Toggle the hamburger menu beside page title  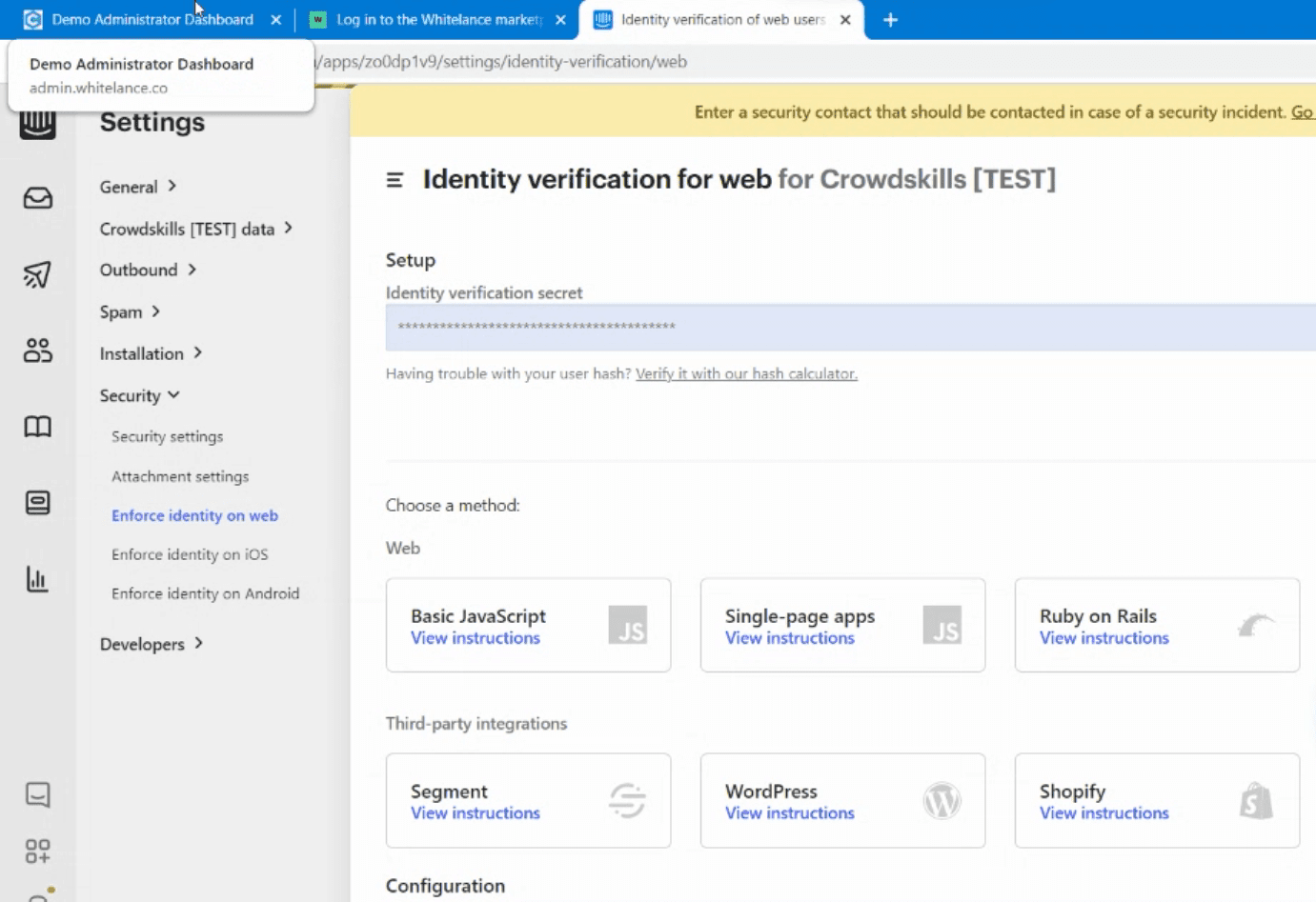click(x=395, y=180)
